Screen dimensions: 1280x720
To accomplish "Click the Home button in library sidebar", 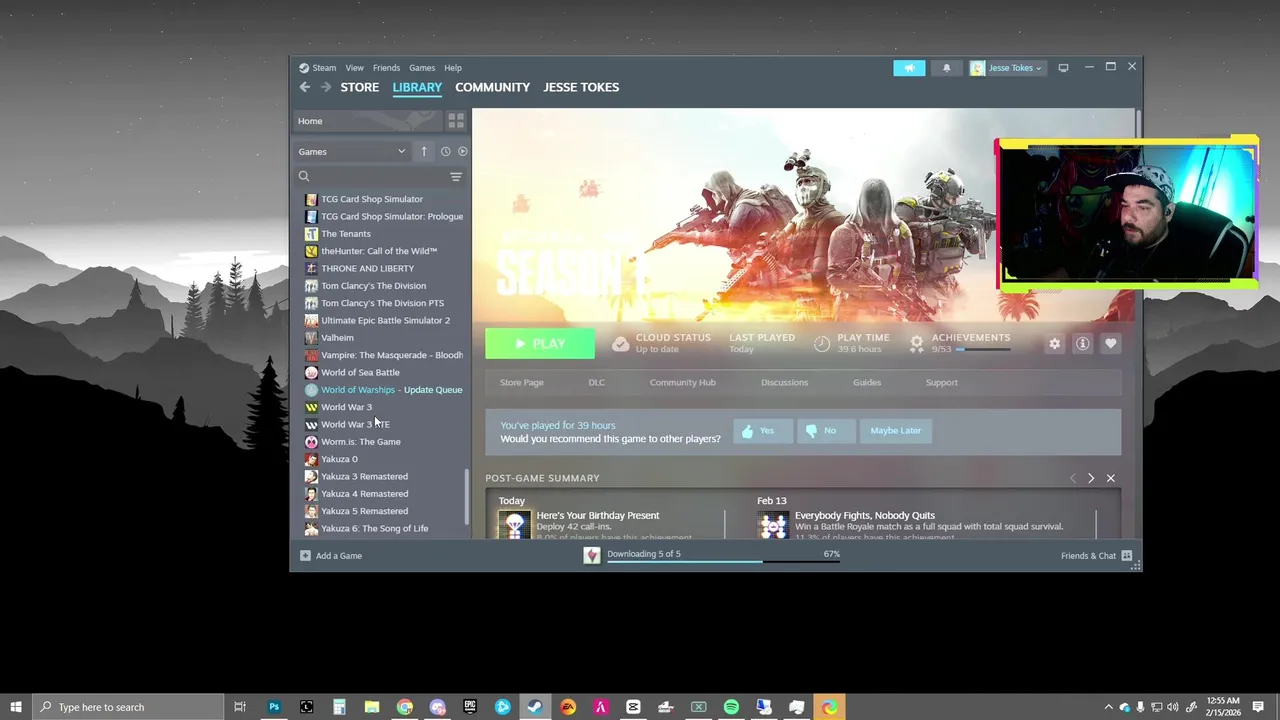I will pos(368,121).
